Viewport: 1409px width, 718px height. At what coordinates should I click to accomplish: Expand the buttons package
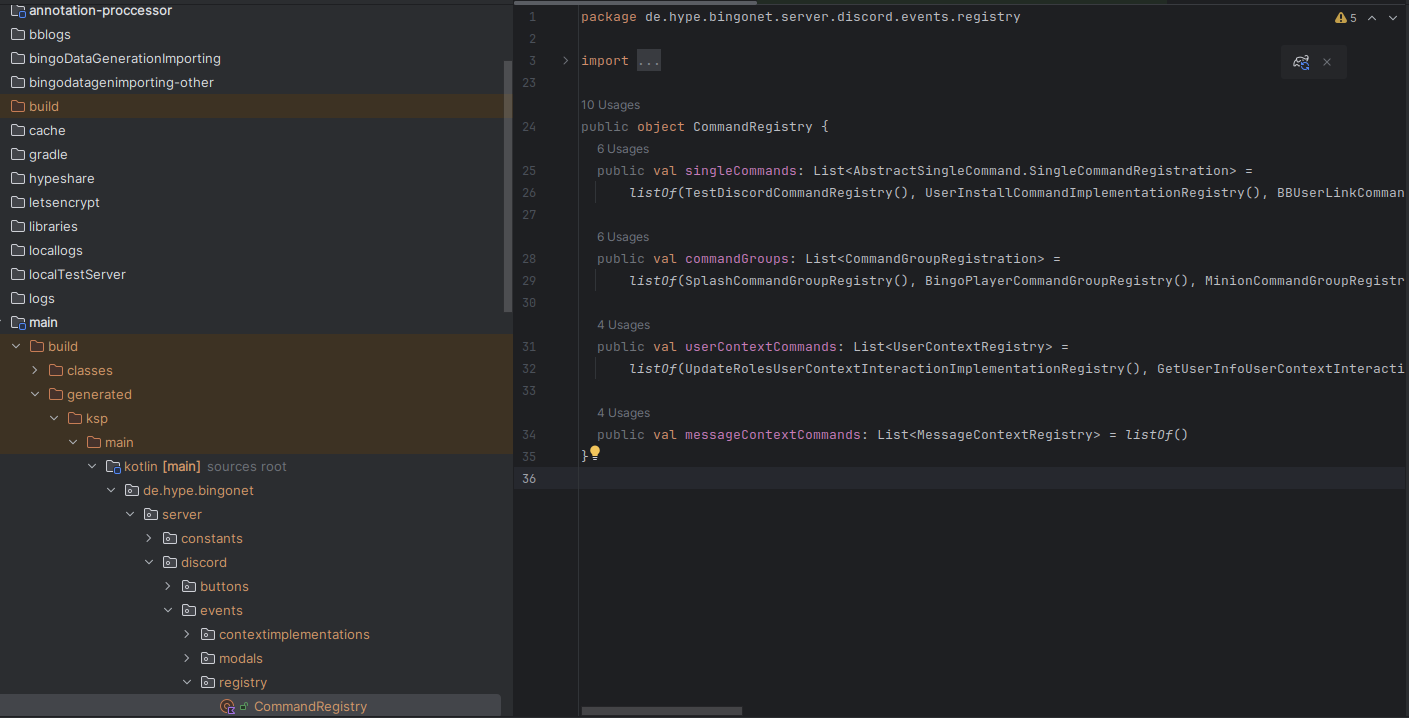tap(168, 586)
